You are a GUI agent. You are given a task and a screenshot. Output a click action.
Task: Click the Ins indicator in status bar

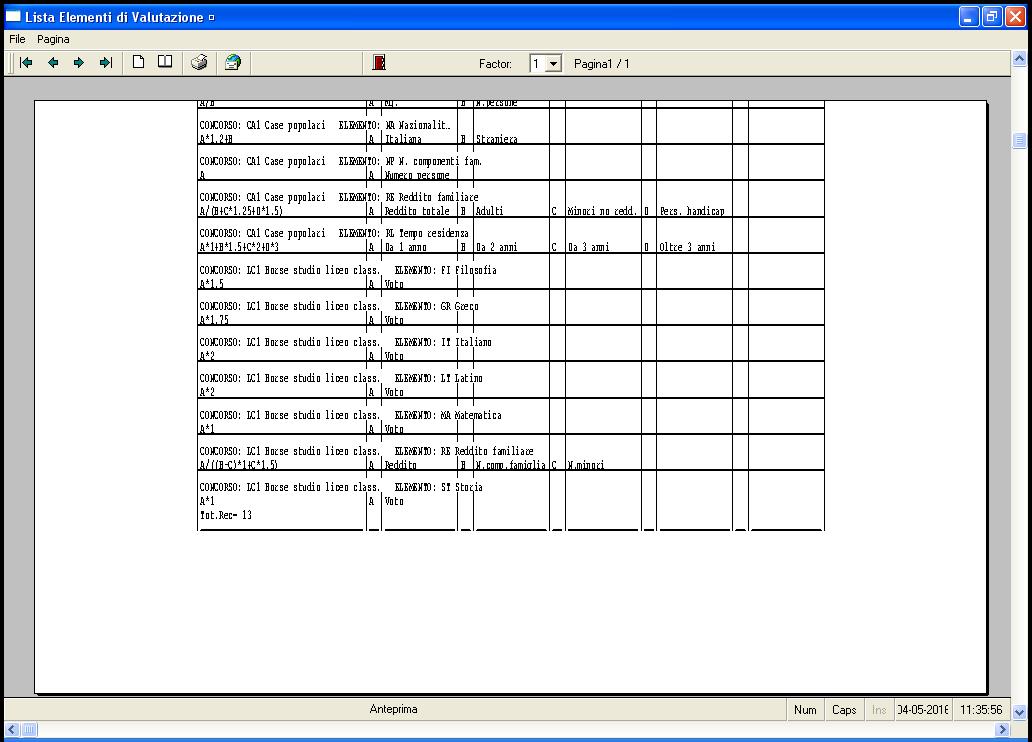879,710
